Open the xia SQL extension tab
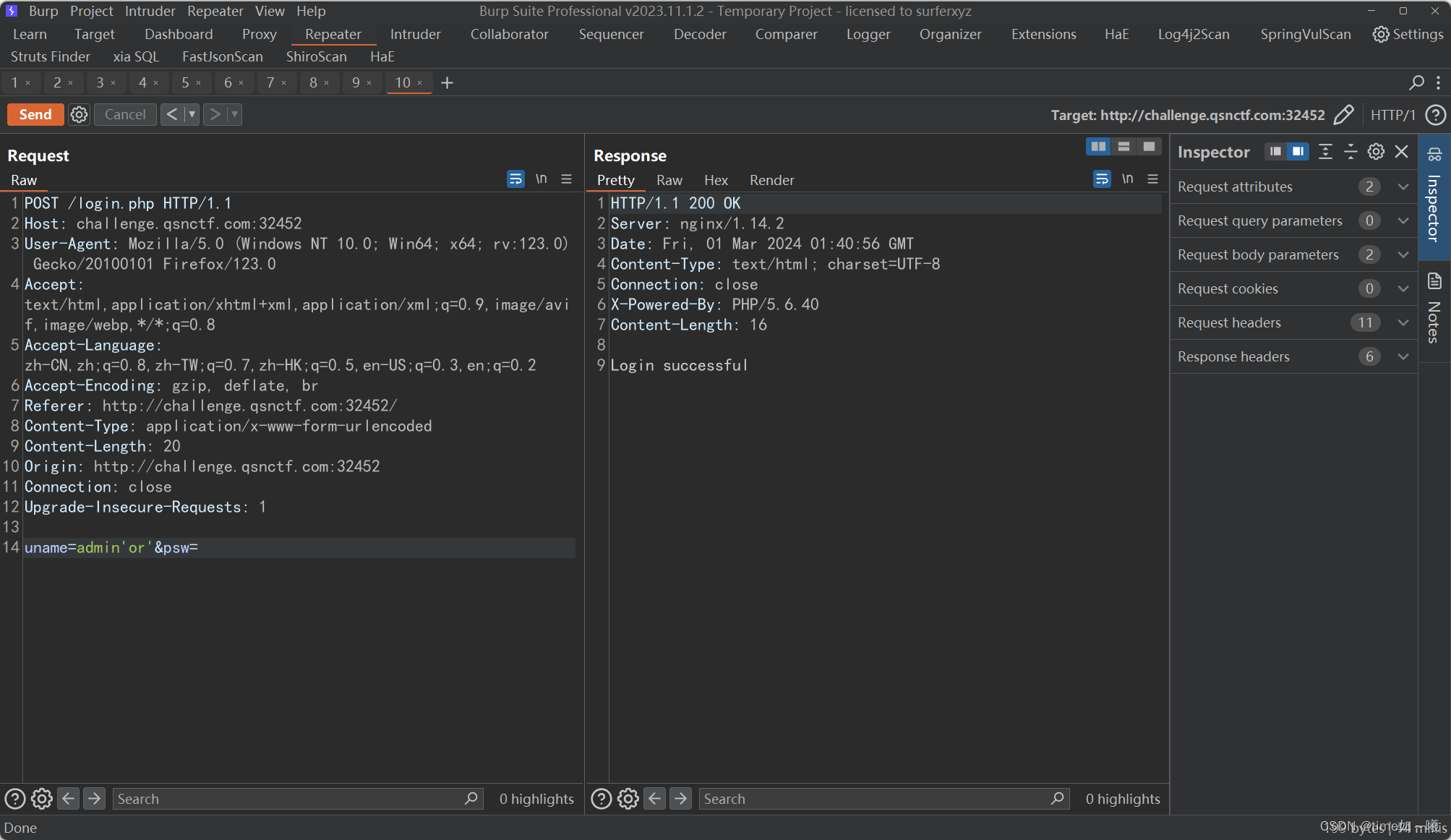The height and width of the screenshot is (840, 1451). point(136,56)
